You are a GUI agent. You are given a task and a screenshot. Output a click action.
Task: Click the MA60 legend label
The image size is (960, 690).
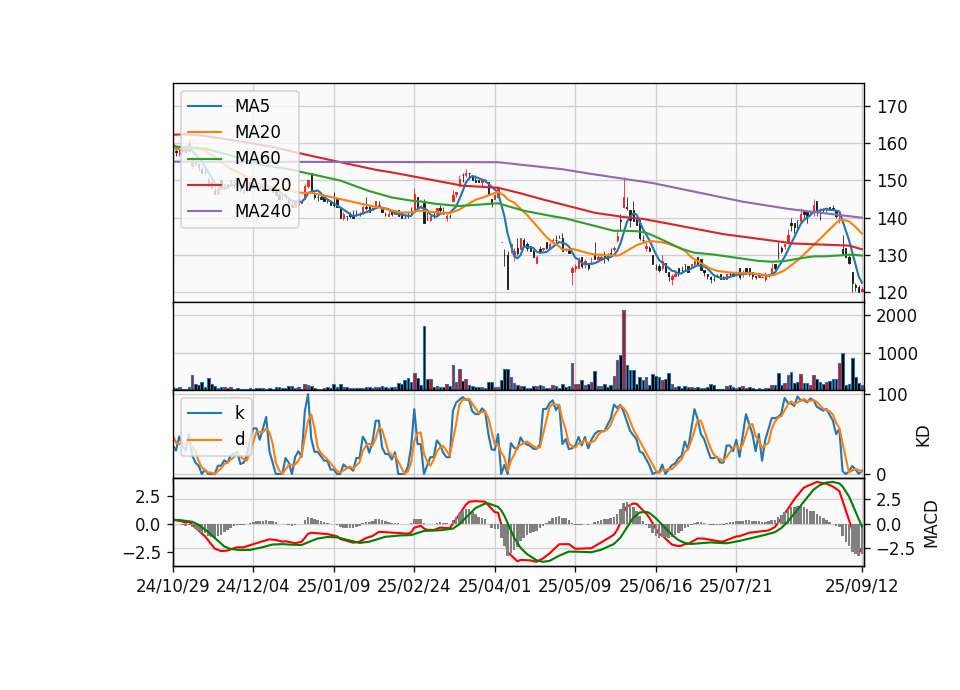[257, 158]
